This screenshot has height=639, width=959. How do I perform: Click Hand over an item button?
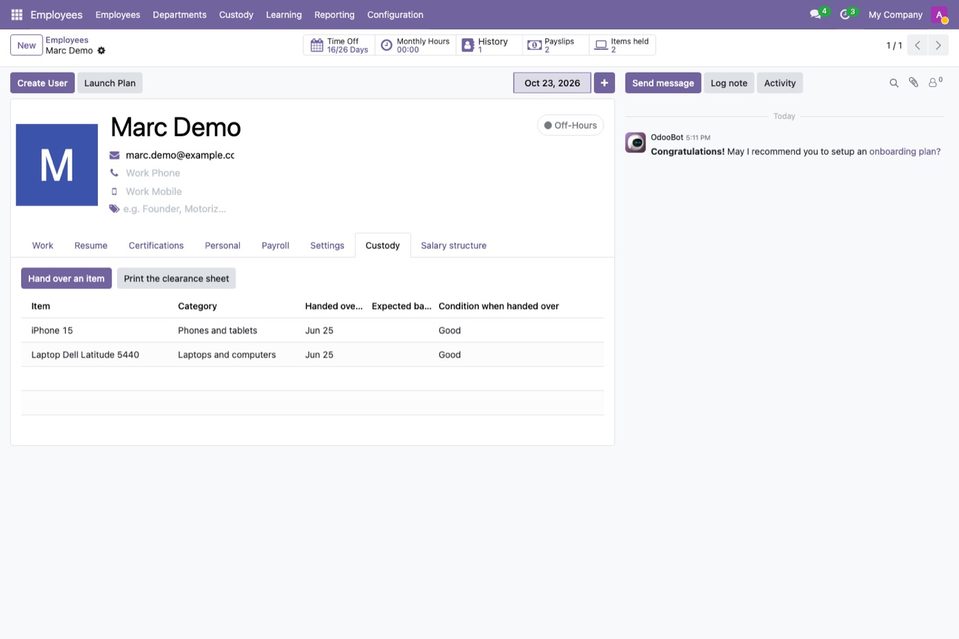pyautogui.click(x=67, y=278)
